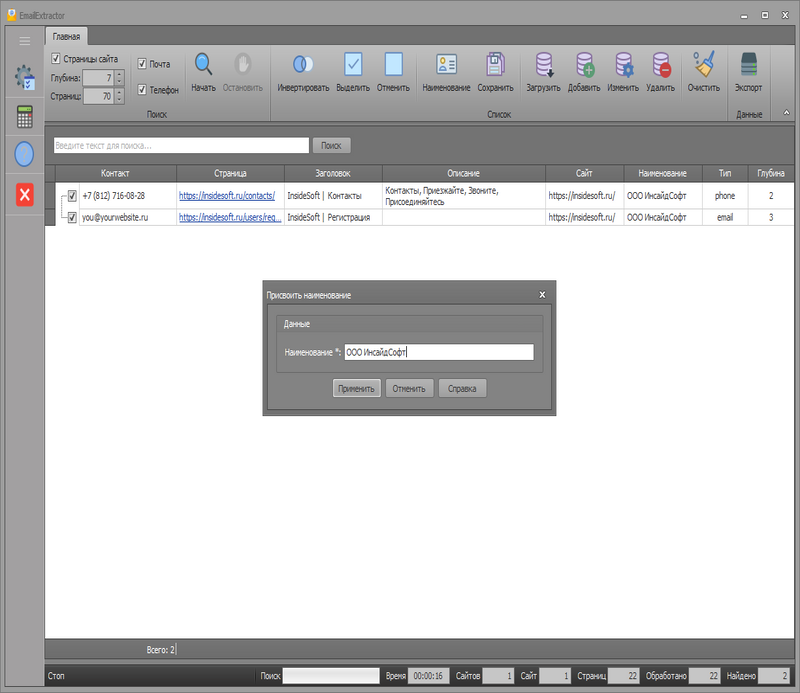Switch to the Главная tab
The width and height of the screenshot is (800, 693).
(66, 36)
